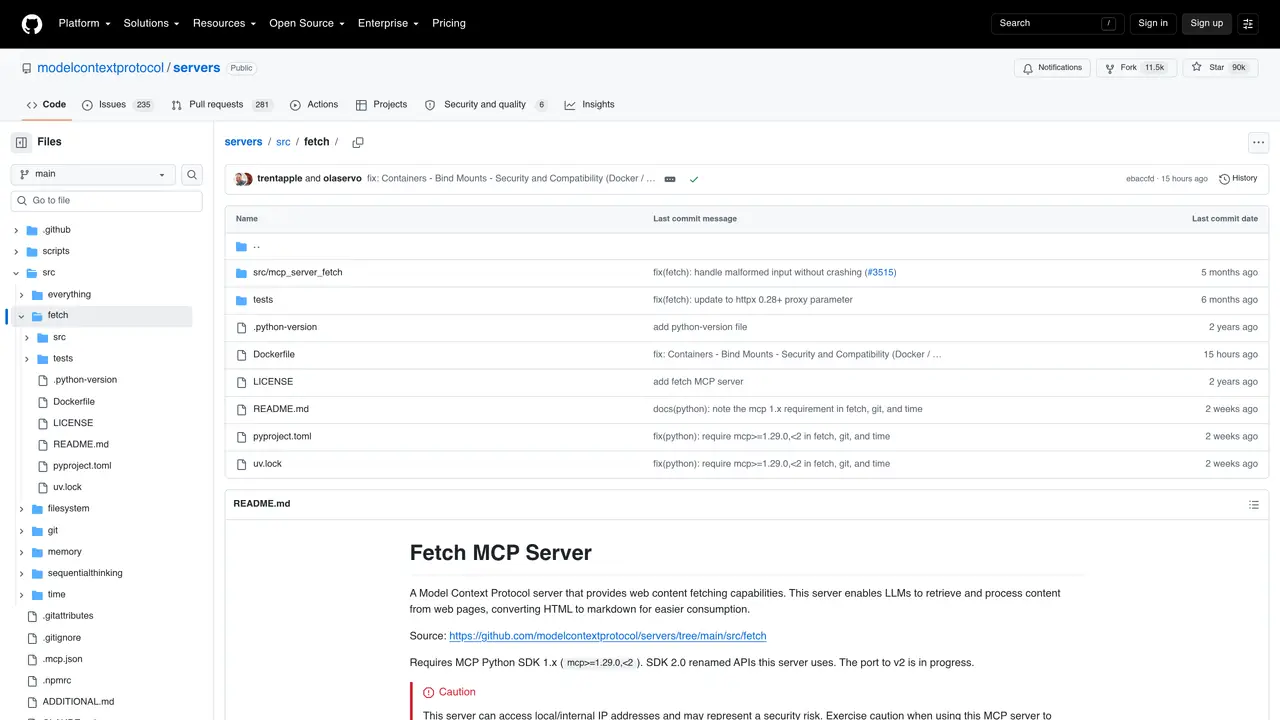Open the Projects tab
Viewport: 1280px width, 720px height.
[x=381, y=105]
